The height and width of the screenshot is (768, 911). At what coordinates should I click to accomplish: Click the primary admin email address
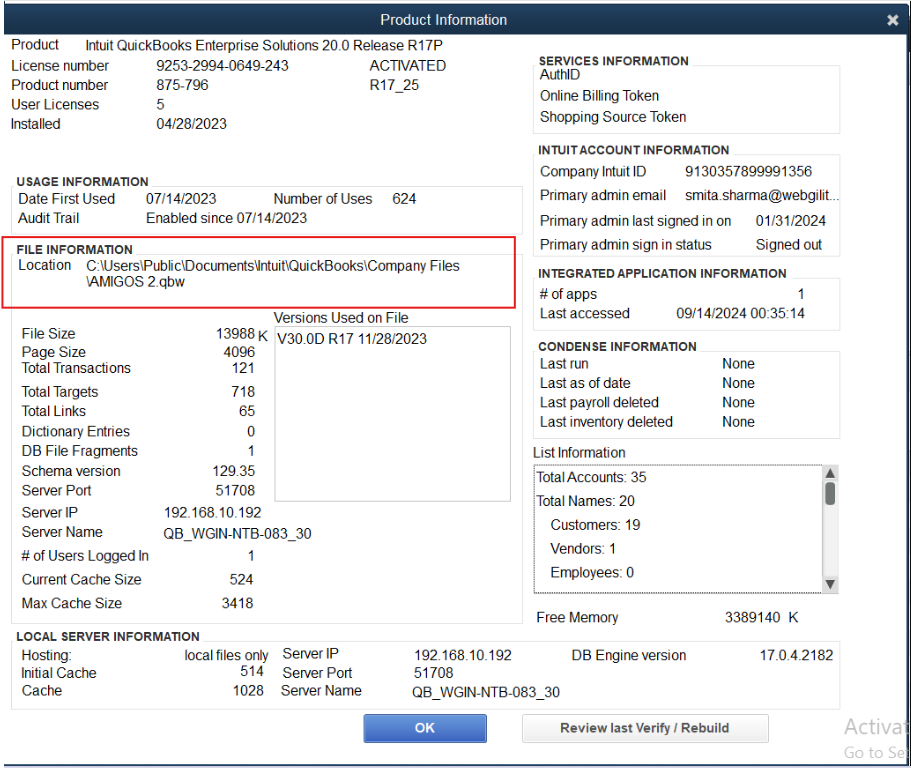coord(762,196)
